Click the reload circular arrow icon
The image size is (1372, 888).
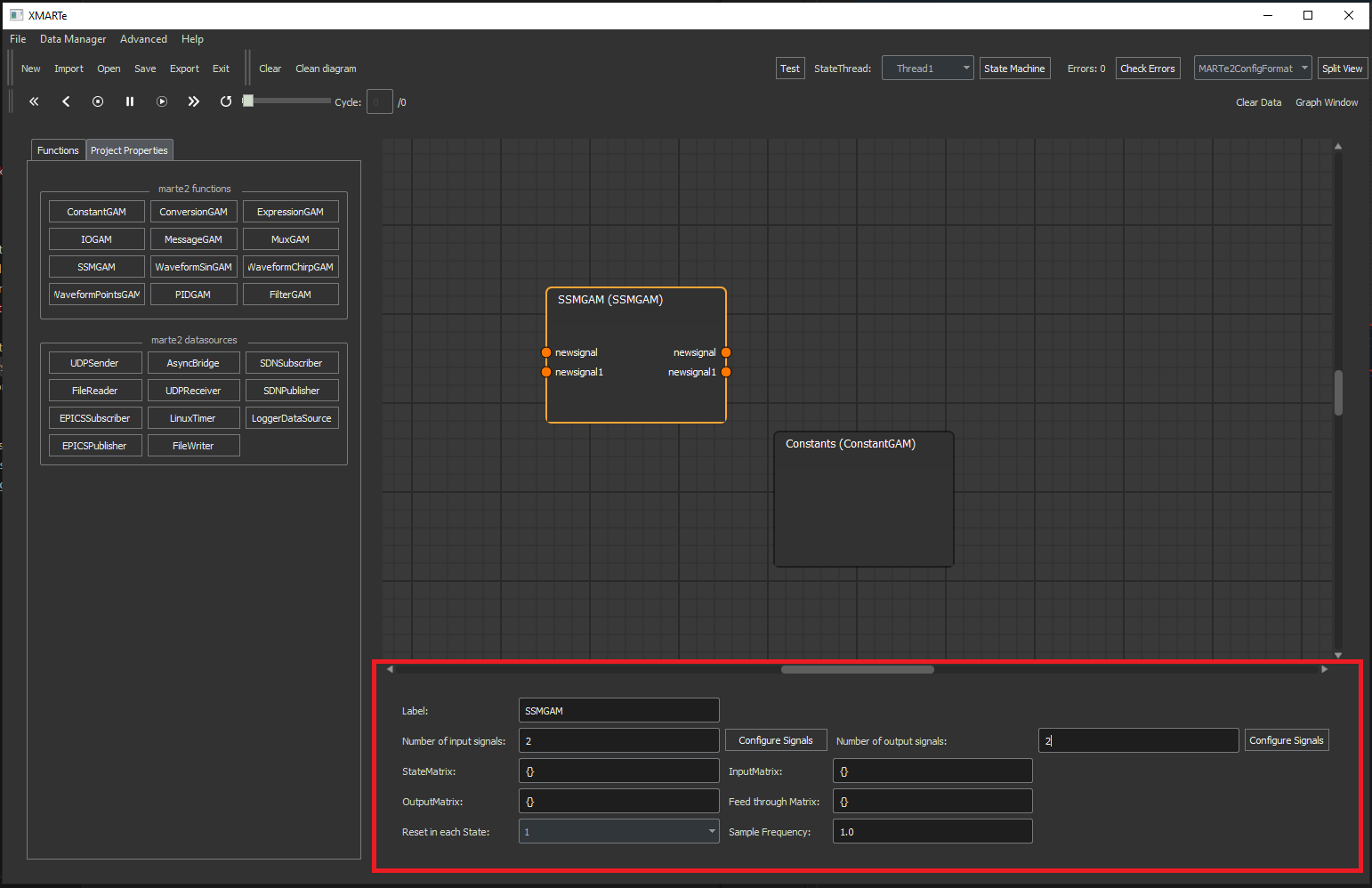[226, 101]
